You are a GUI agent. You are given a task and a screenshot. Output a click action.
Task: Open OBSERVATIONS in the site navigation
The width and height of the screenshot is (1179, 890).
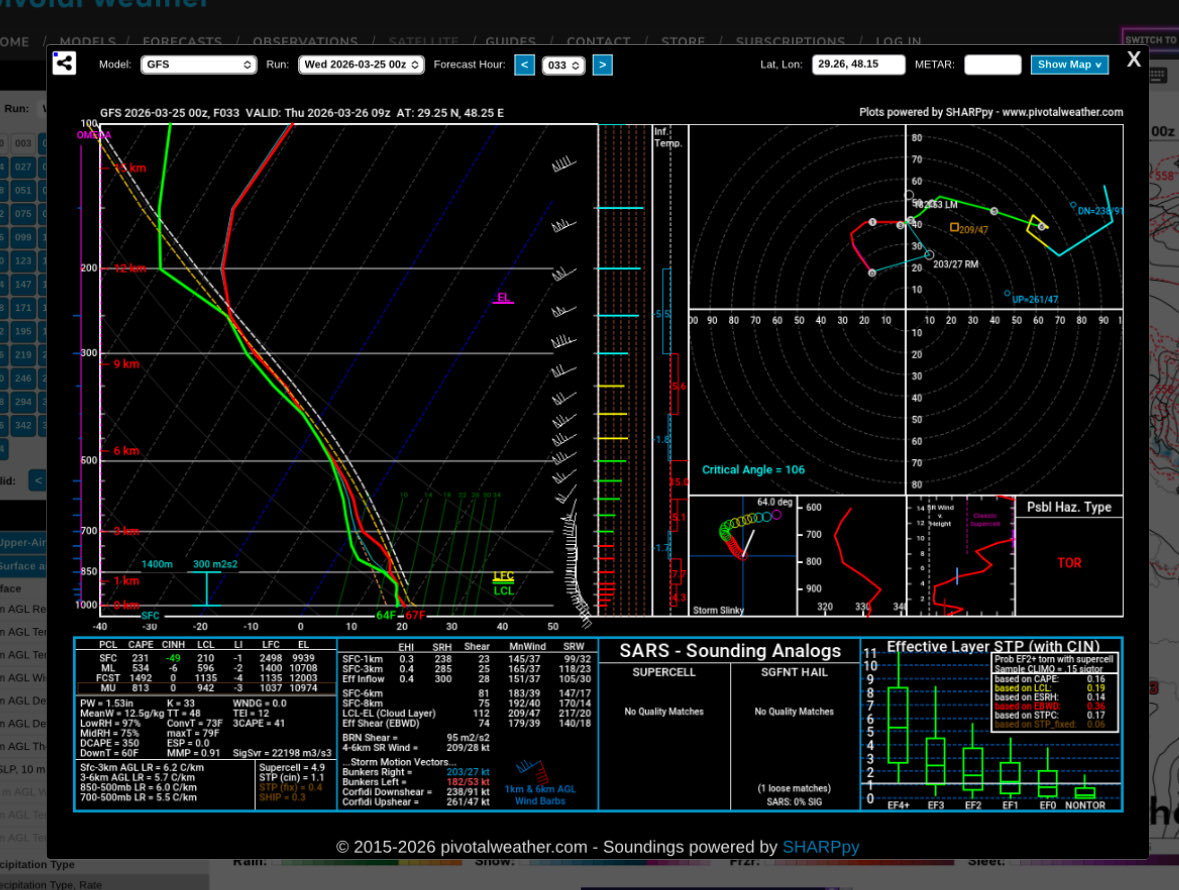tap(305, 41)
